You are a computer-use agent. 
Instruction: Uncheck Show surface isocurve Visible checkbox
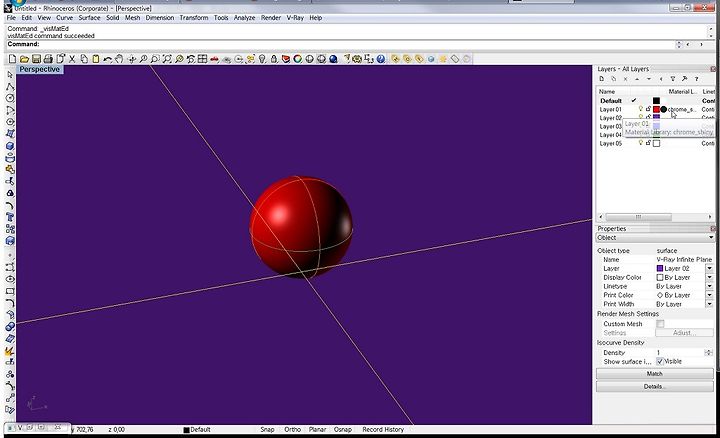click(660, 362)
